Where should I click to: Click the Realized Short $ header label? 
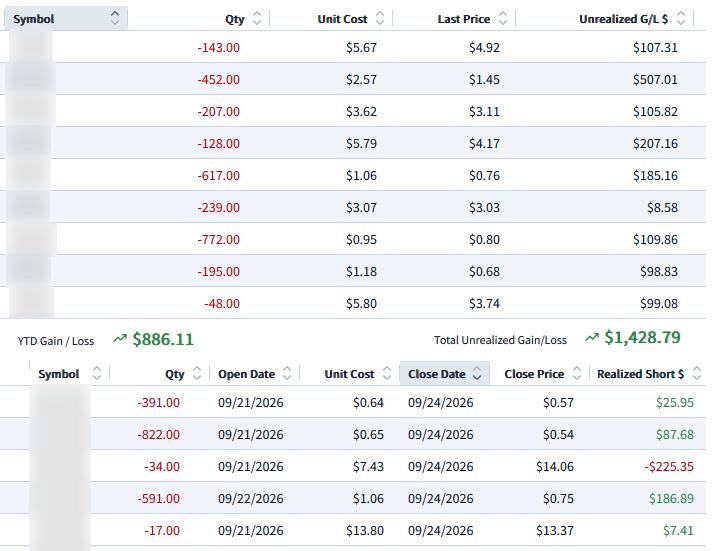coord(640,374)
